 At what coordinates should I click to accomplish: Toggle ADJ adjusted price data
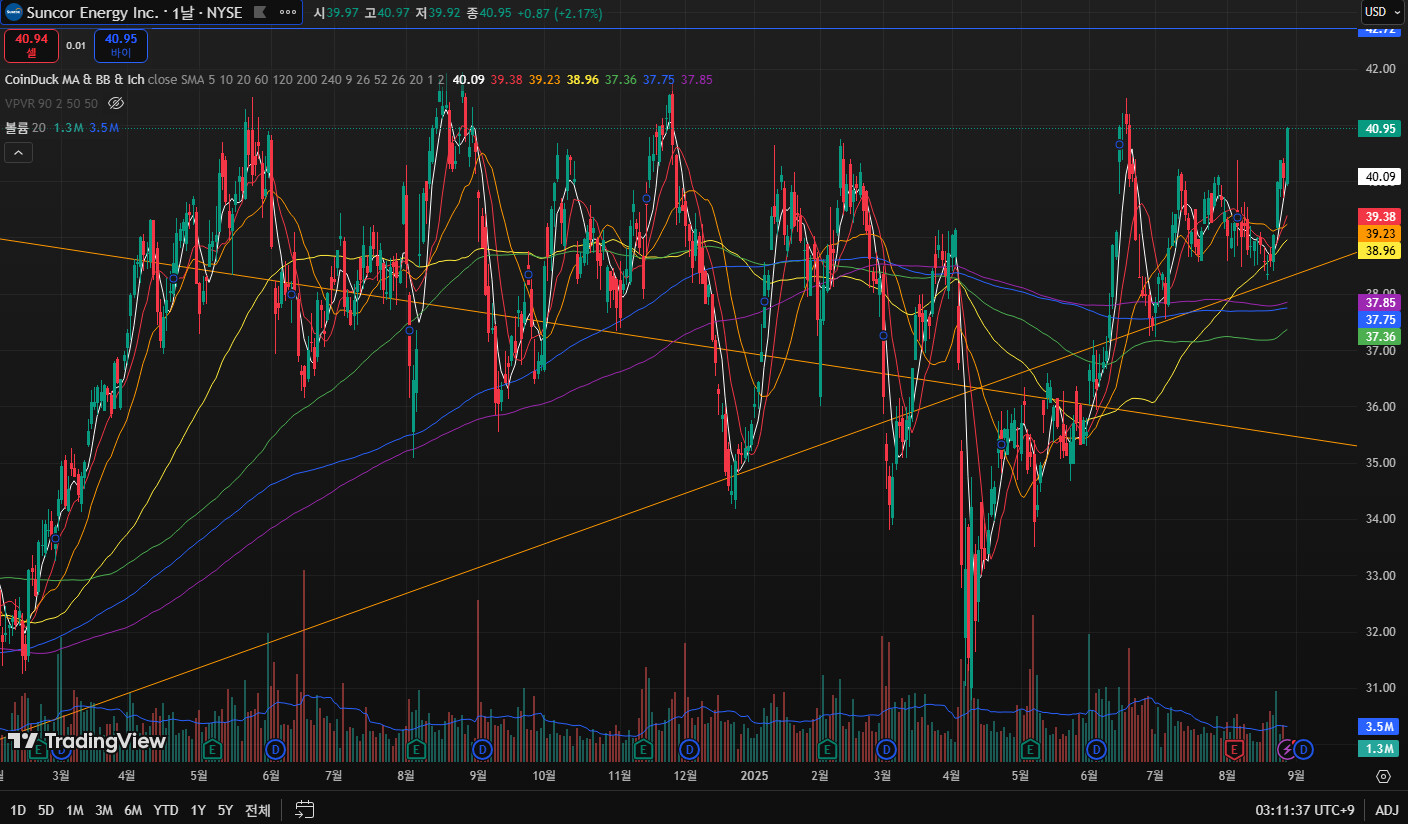click(1387, 810)
